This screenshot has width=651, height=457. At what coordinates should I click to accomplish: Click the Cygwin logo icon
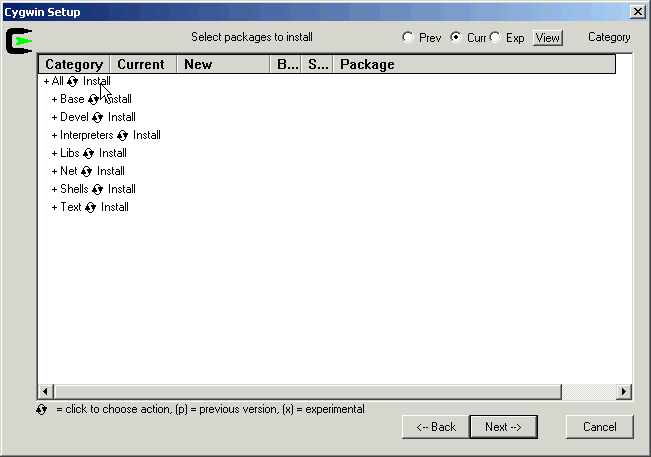tap(19, 41)
